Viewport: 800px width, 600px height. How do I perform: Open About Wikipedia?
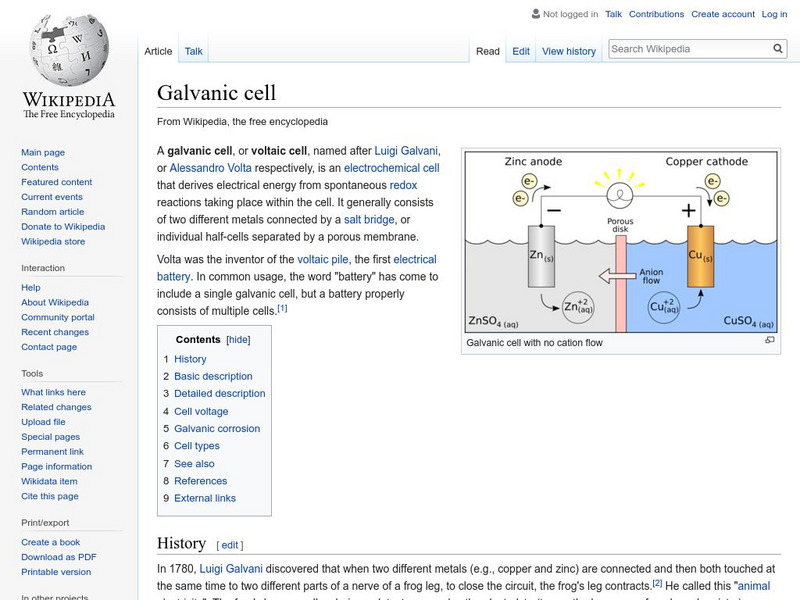pyautogui.click(x=55, y=302)
